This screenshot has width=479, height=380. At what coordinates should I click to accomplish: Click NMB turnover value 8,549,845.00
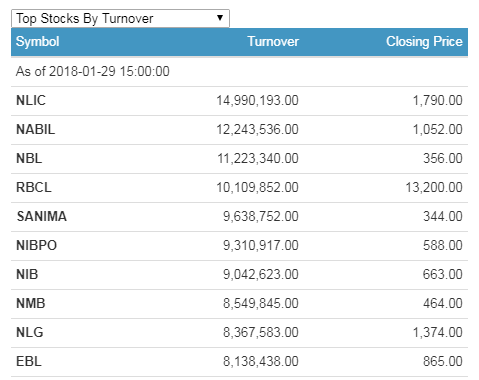coord(261,303)
